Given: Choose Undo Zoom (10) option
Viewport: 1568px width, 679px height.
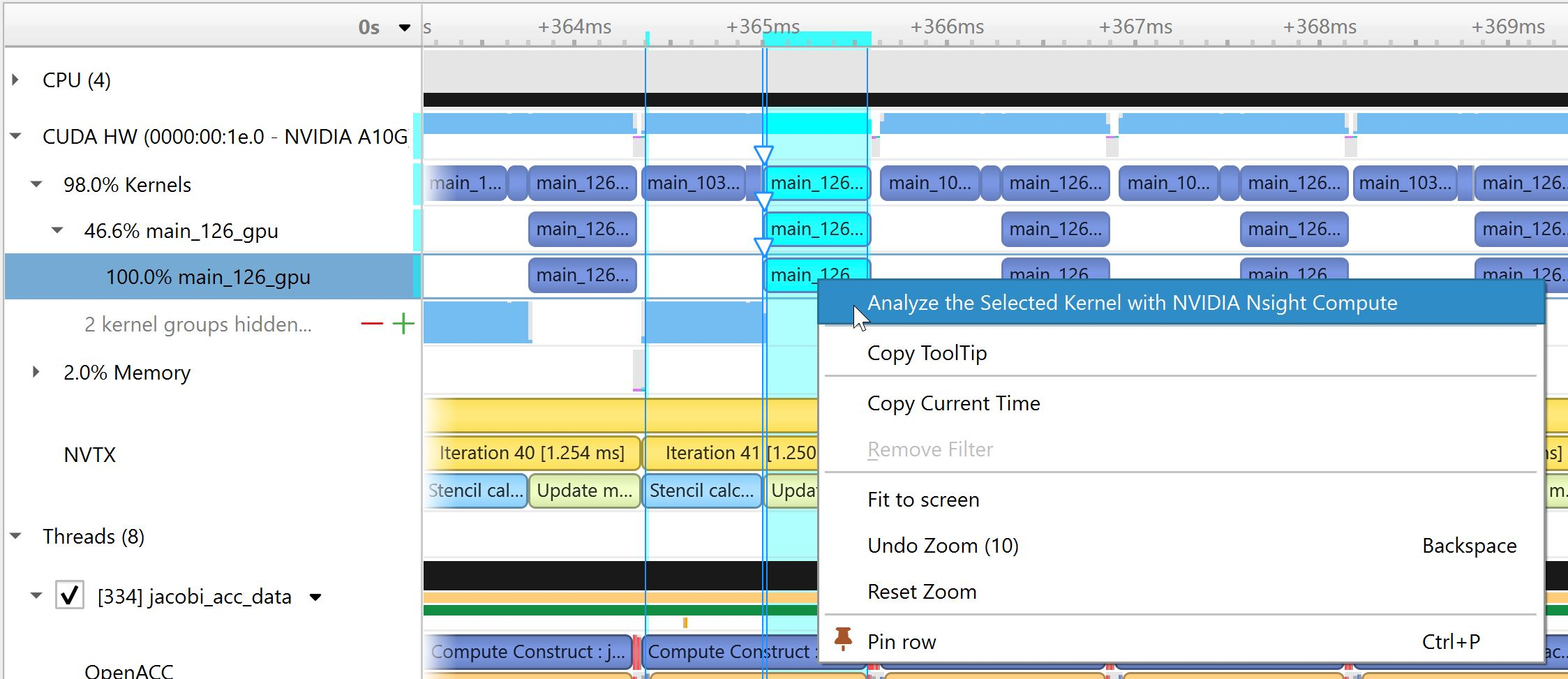Looking at the screenshot, I should [942, 546].
